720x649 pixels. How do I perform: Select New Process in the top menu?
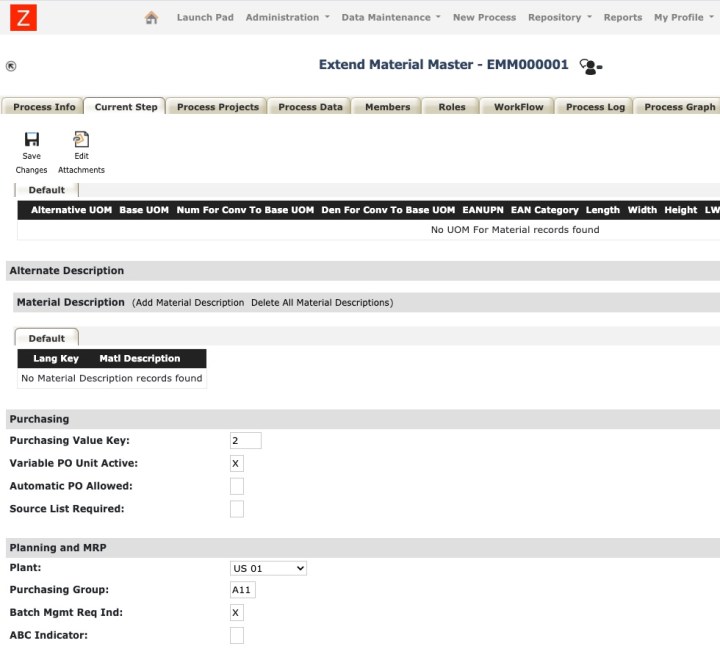pyautogui.click(x=484, y=17)
